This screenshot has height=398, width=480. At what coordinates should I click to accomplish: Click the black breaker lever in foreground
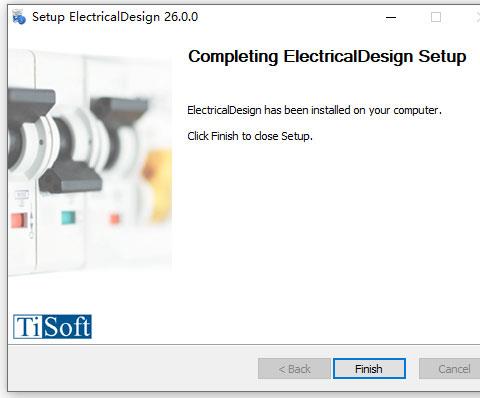click(x=70, y=177)
